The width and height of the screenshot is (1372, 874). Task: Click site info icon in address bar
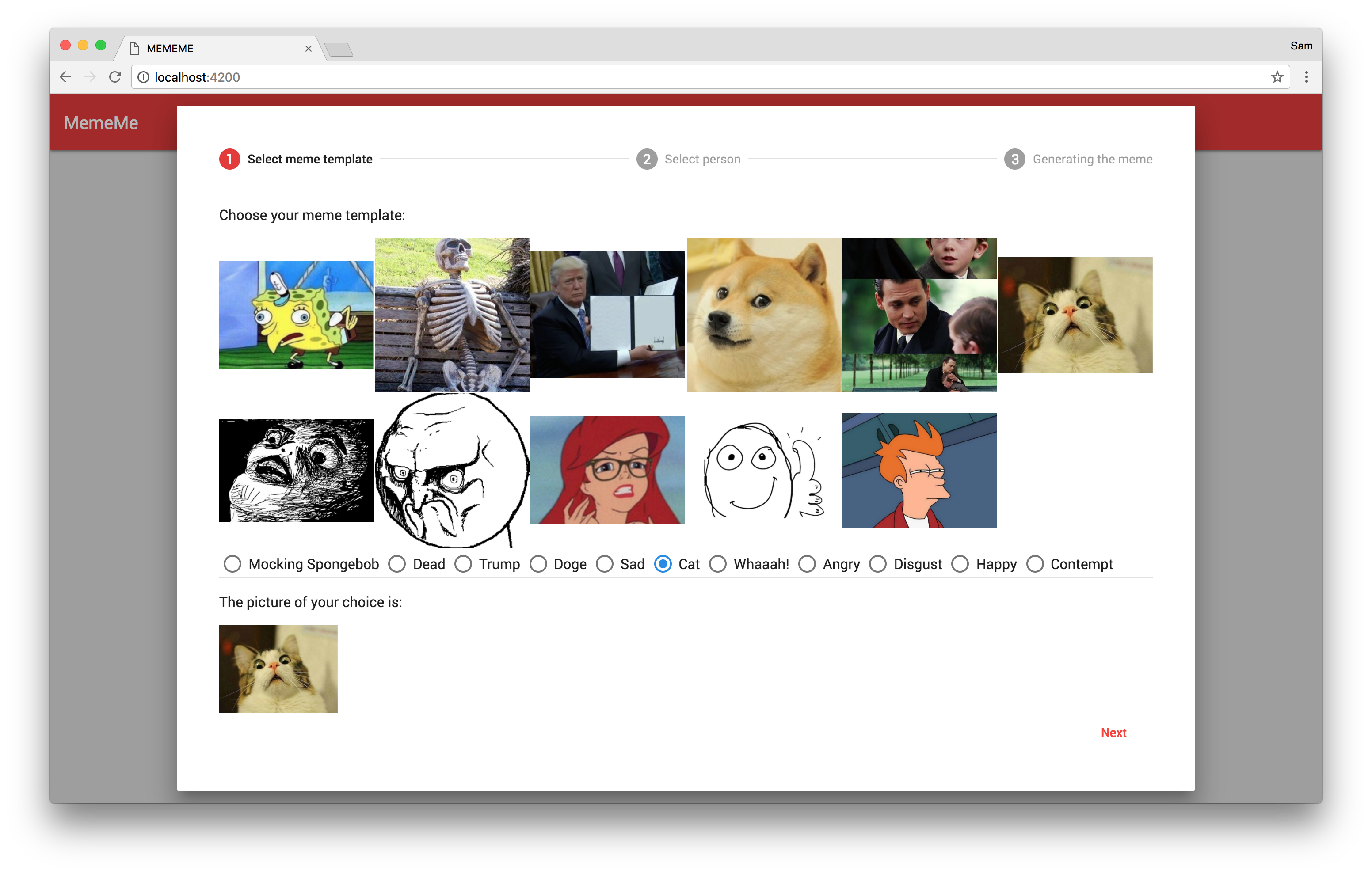pyautogui.click(x=144, y=77)
